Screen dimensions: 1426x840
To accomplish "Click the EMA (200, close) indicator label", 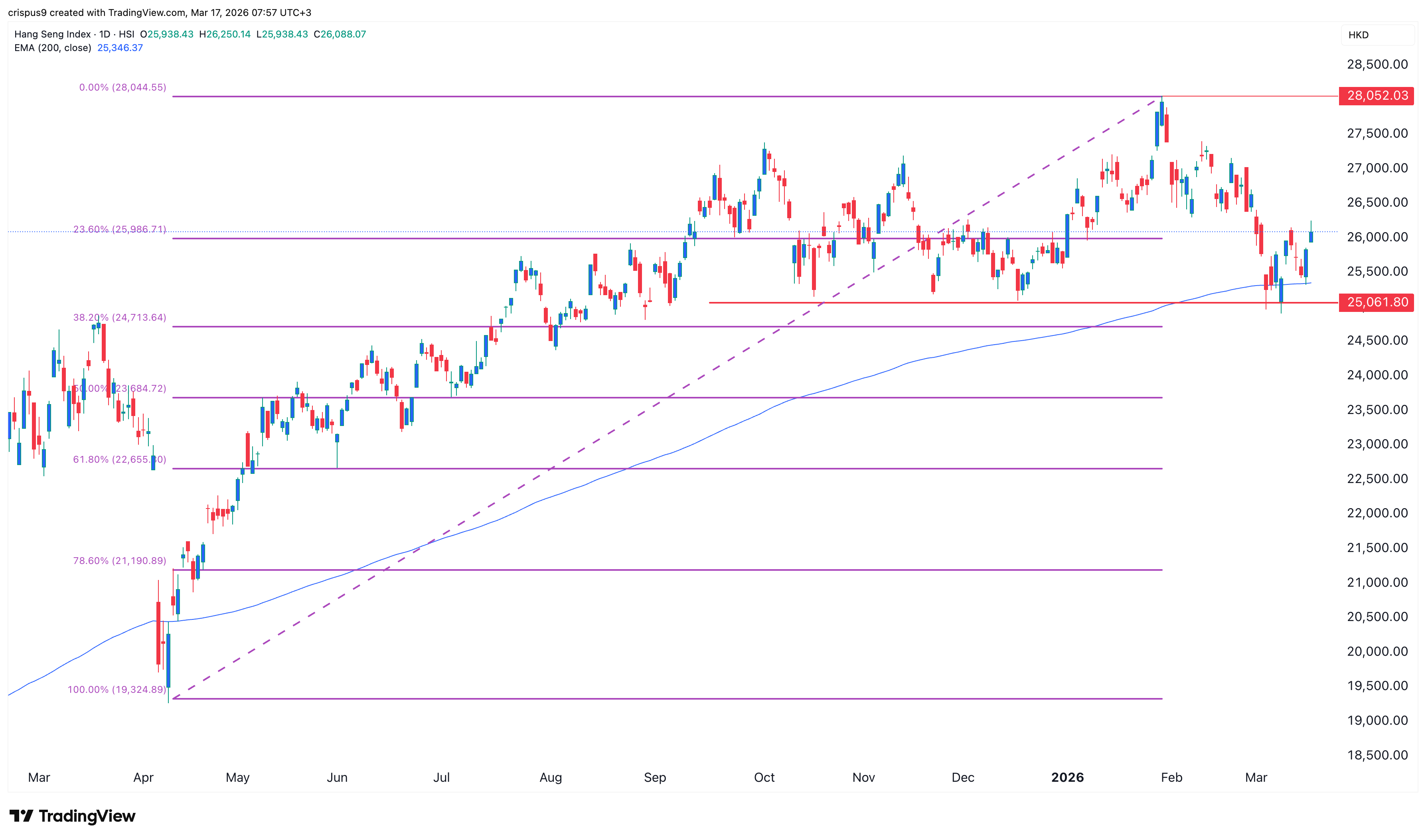I will (x=53, y=48).
